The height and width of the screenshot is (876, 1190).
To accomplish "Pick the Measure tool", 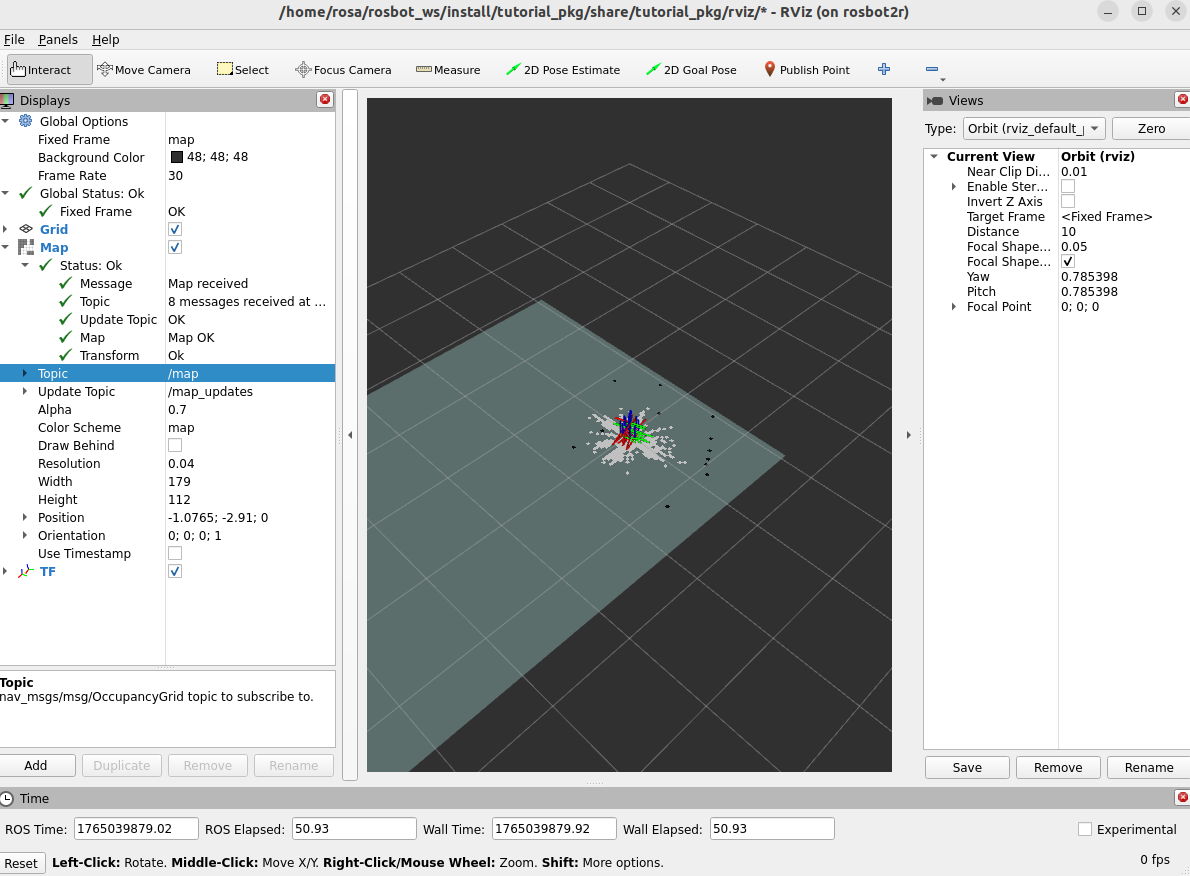I will click(x=448, y=70).
